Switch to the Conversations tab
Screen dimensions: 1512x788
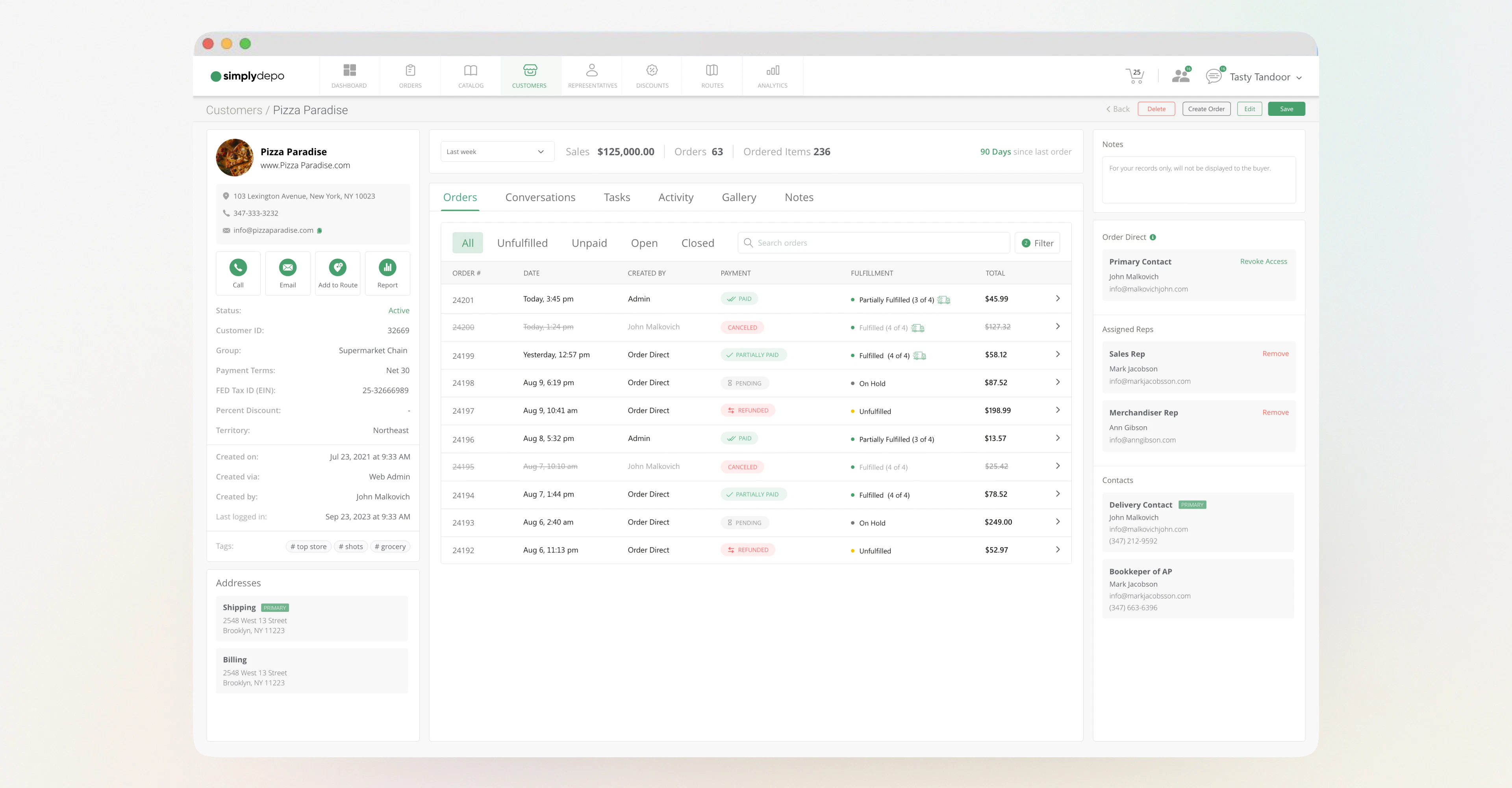click(x=540, y=197)
